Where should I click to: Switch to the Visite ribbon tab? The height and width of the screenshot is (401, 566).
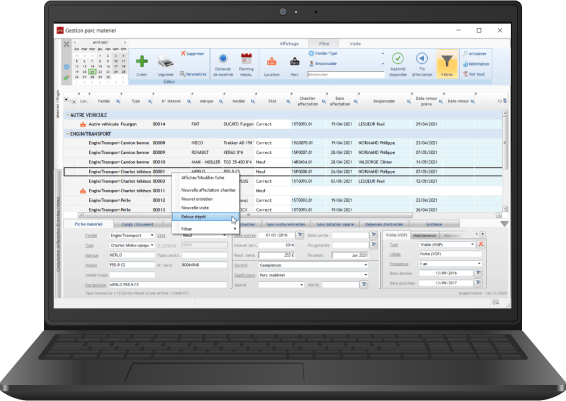(x=355, y=44)
